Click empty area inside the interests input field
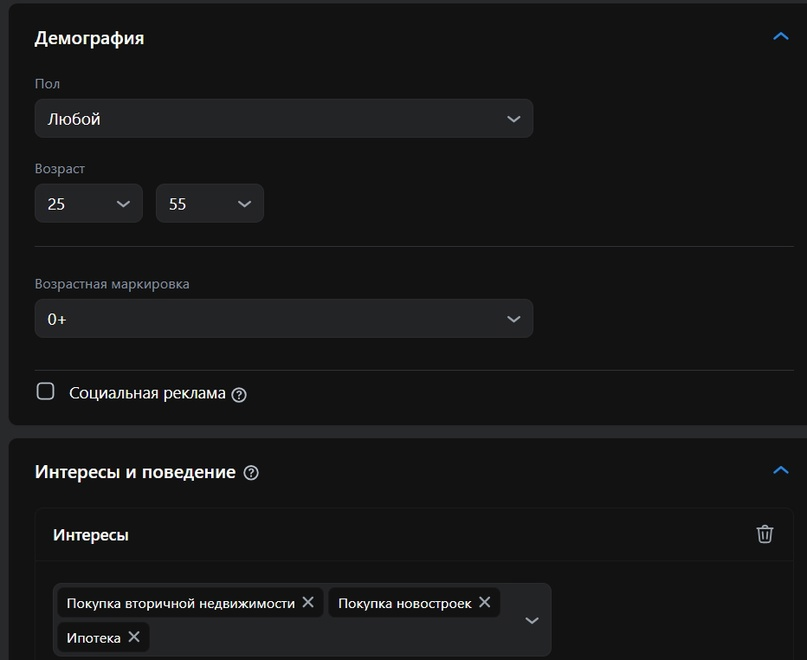 (335, 637)
